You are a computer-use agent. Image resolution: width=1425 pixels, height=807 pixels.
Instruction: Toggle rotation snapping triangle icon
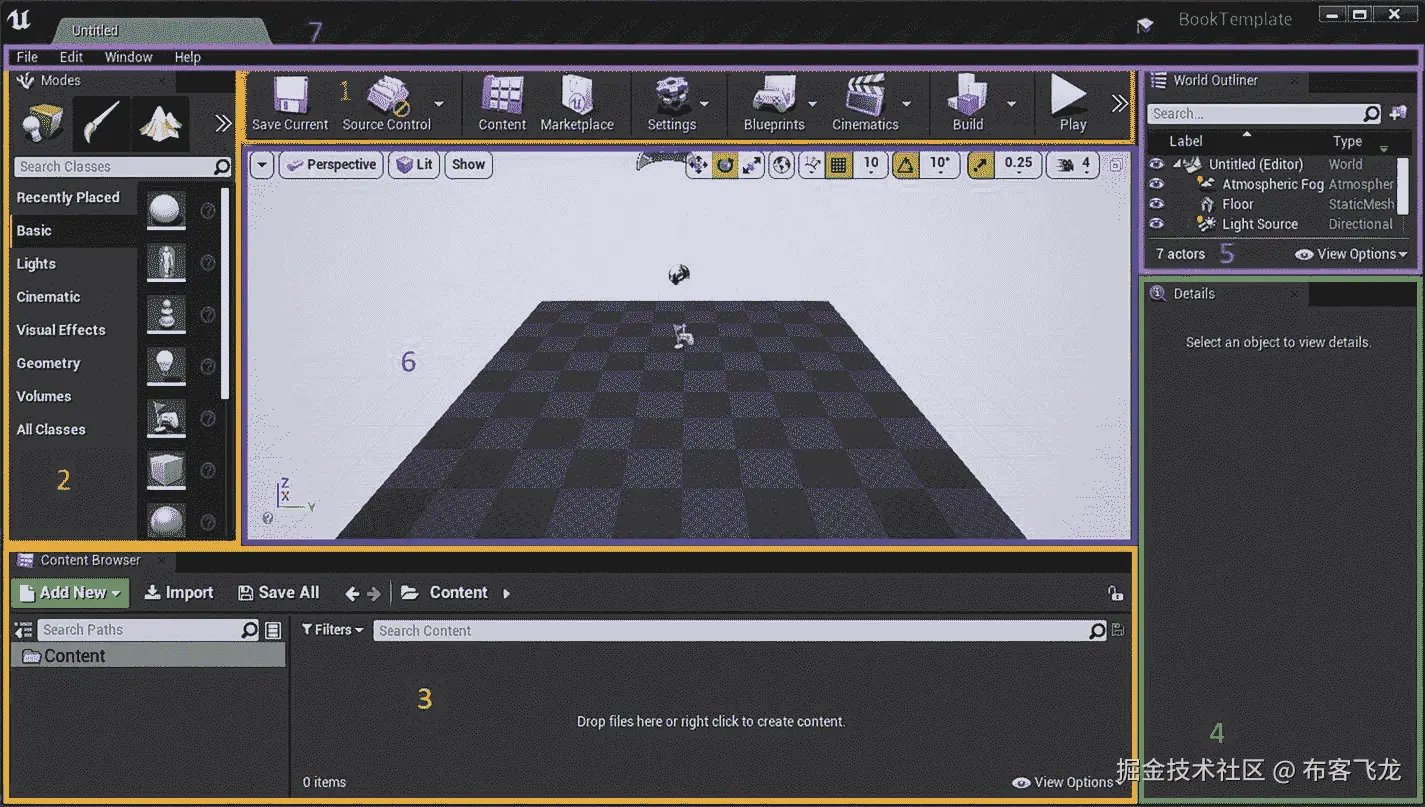point(906,165)
